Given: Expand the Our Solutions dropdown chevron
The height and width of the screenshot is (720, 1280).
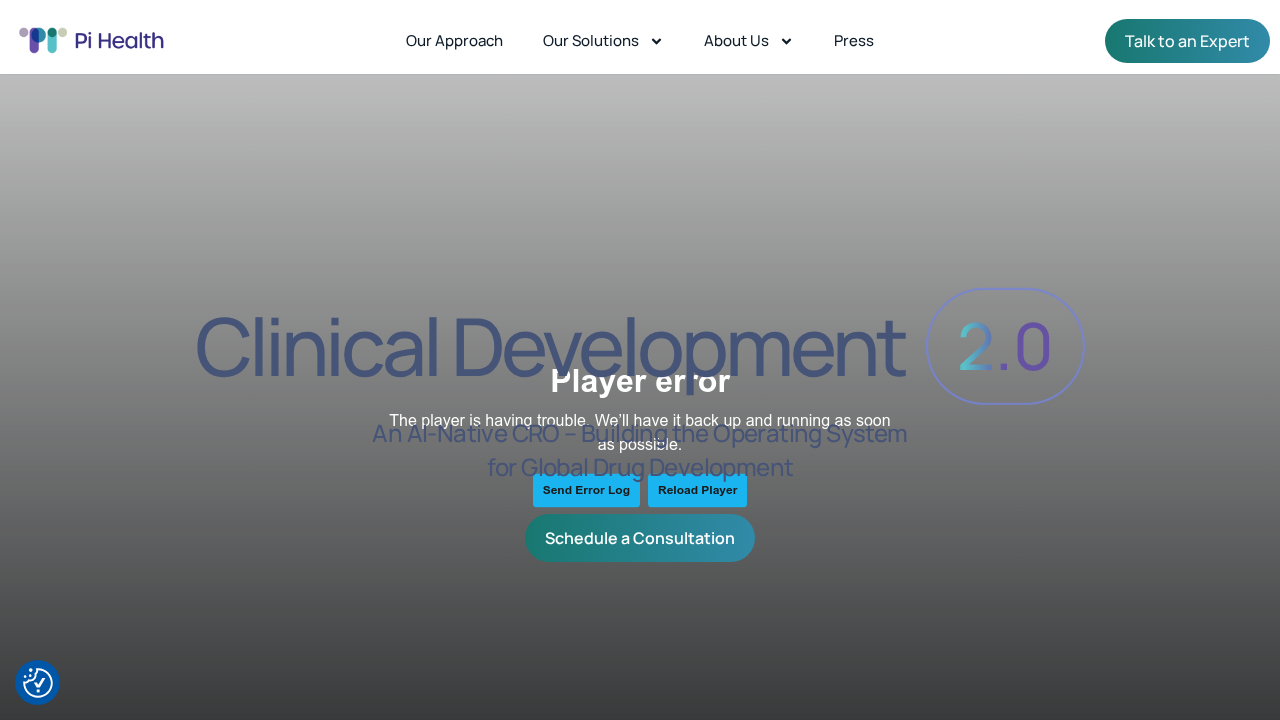Looking at the screenshot, I should 657,41.
